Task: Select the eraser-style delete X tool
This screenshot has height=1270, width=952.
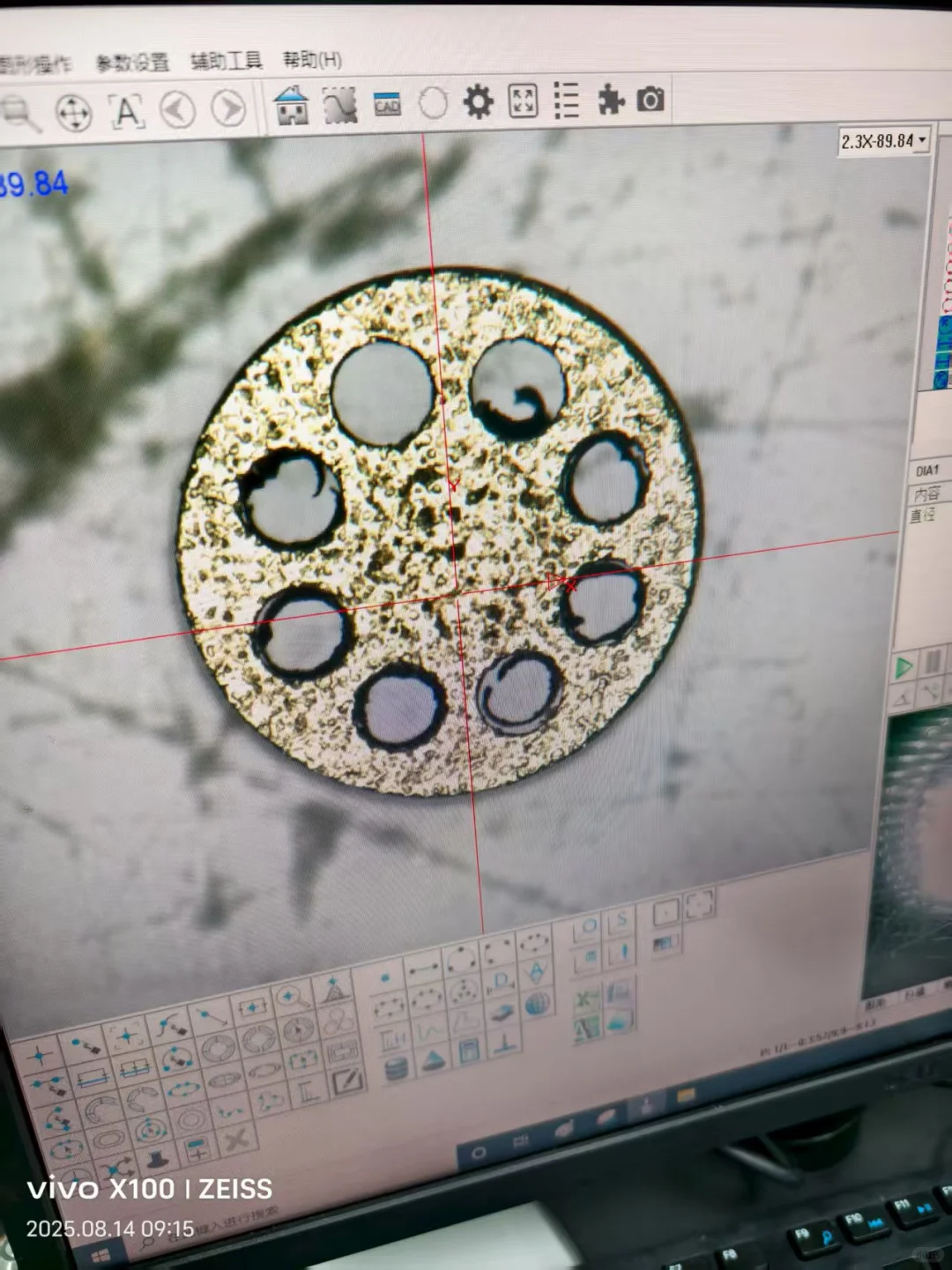Action: 235,1140
